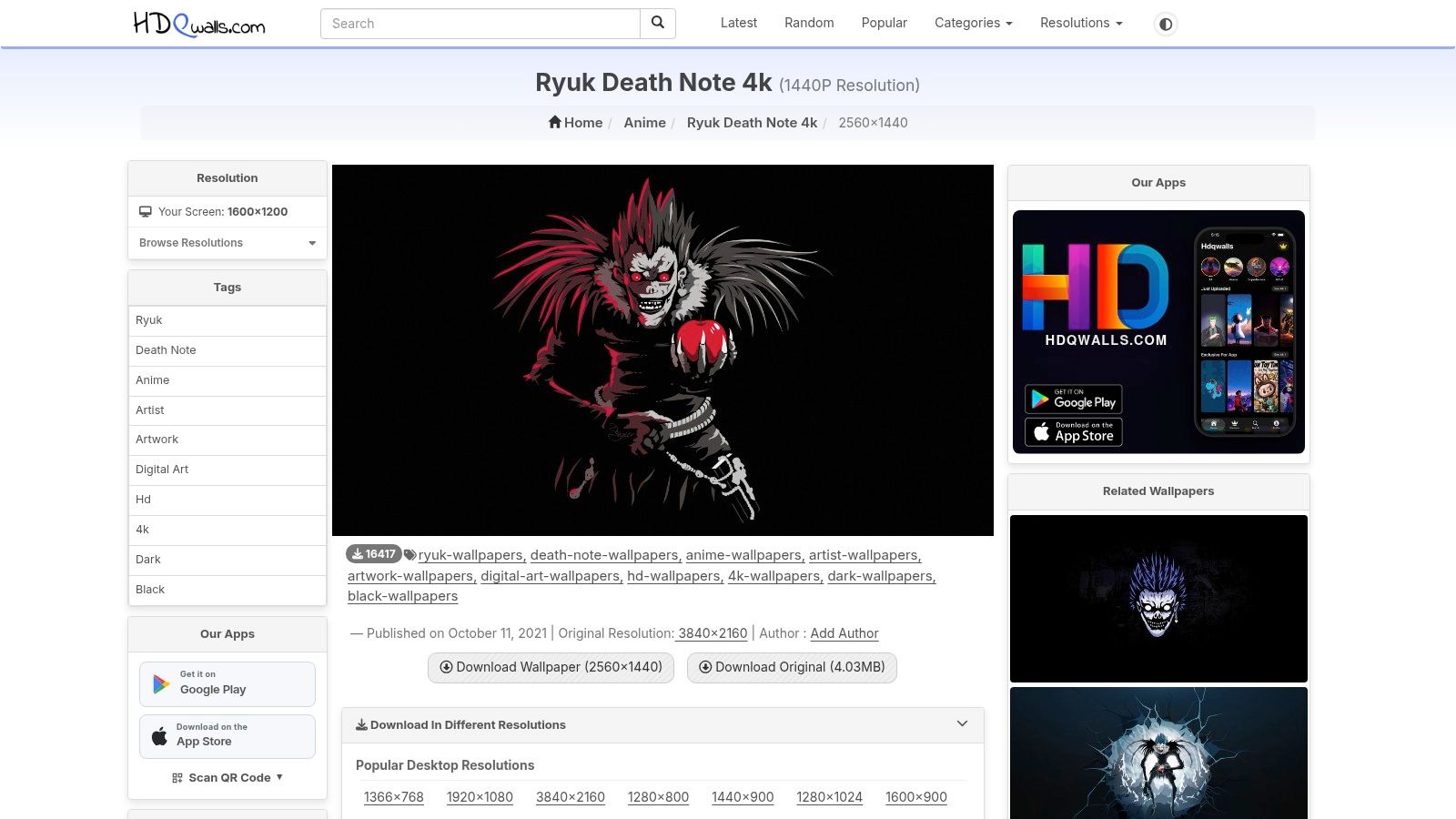Viewport: 1456px width, 819px height.
Task: Click the death-note-wallpapers tag link
Action: click(x=605, y=555)
